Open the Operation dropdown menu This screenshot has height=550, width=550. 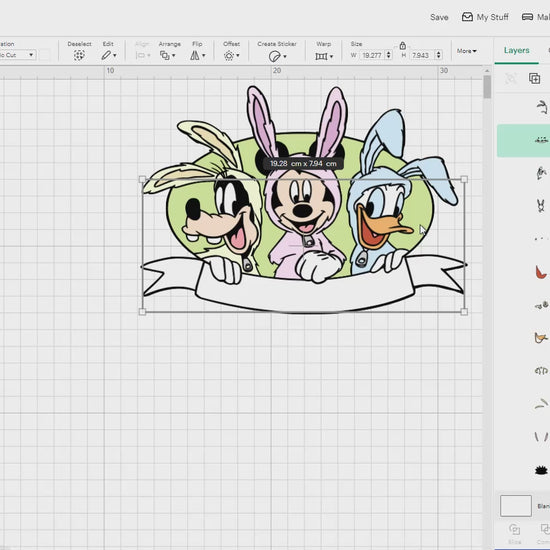point(18,55)
